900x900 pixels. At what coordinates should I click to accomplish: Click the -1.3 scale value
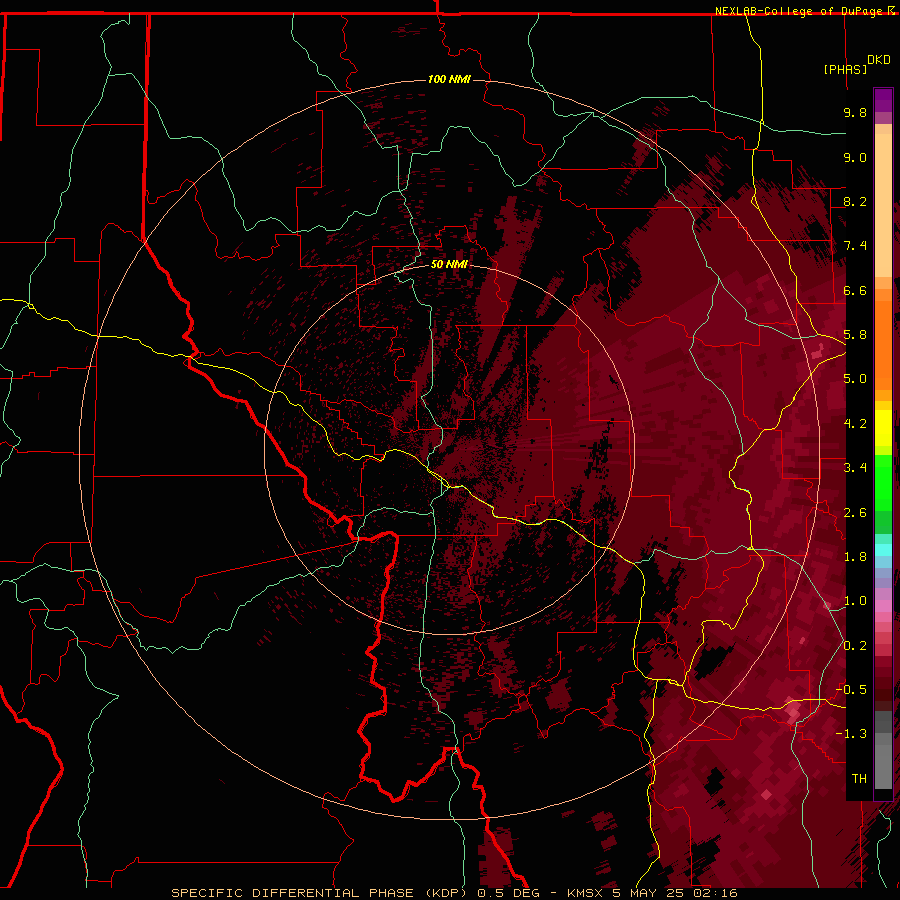click(x=851, y=734)
